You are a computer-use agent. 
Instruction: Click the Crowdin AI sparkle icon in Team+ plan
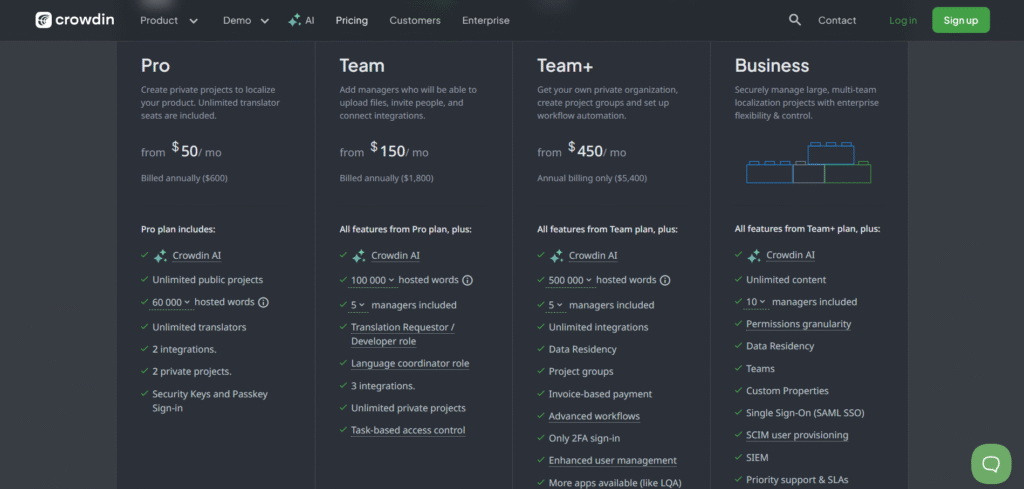coord(556,256)
